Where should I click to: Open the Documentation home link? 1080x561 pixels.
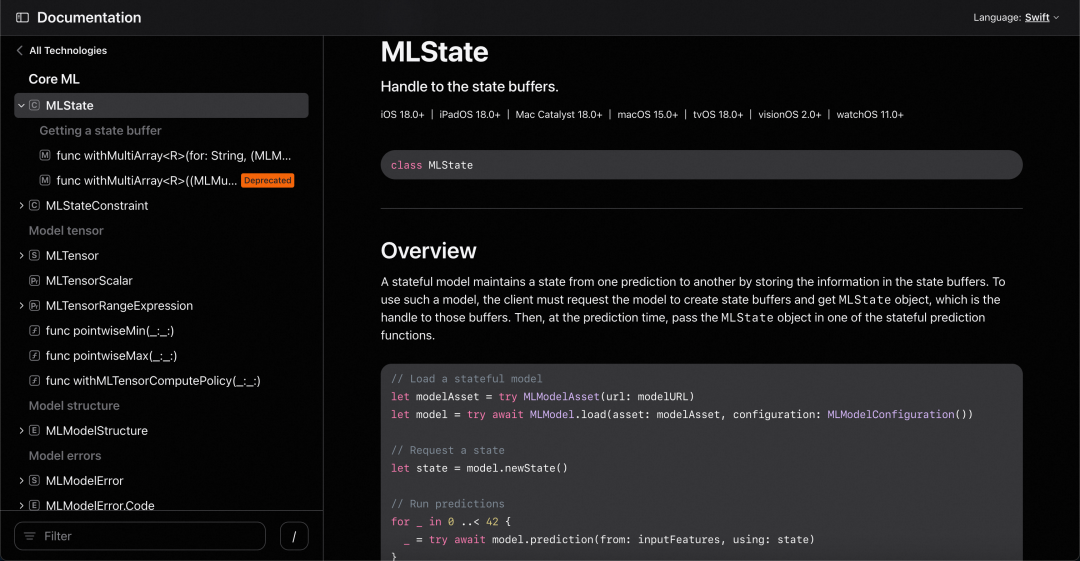click(x=89, y=18)
